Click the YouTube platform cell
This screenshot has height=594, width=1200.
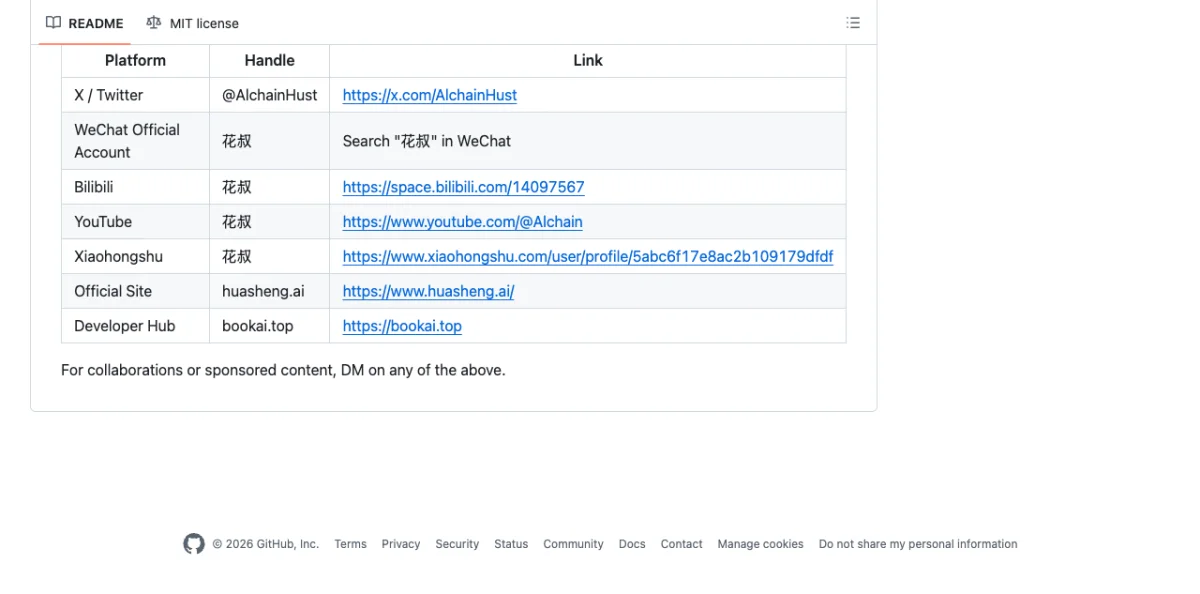135,222
